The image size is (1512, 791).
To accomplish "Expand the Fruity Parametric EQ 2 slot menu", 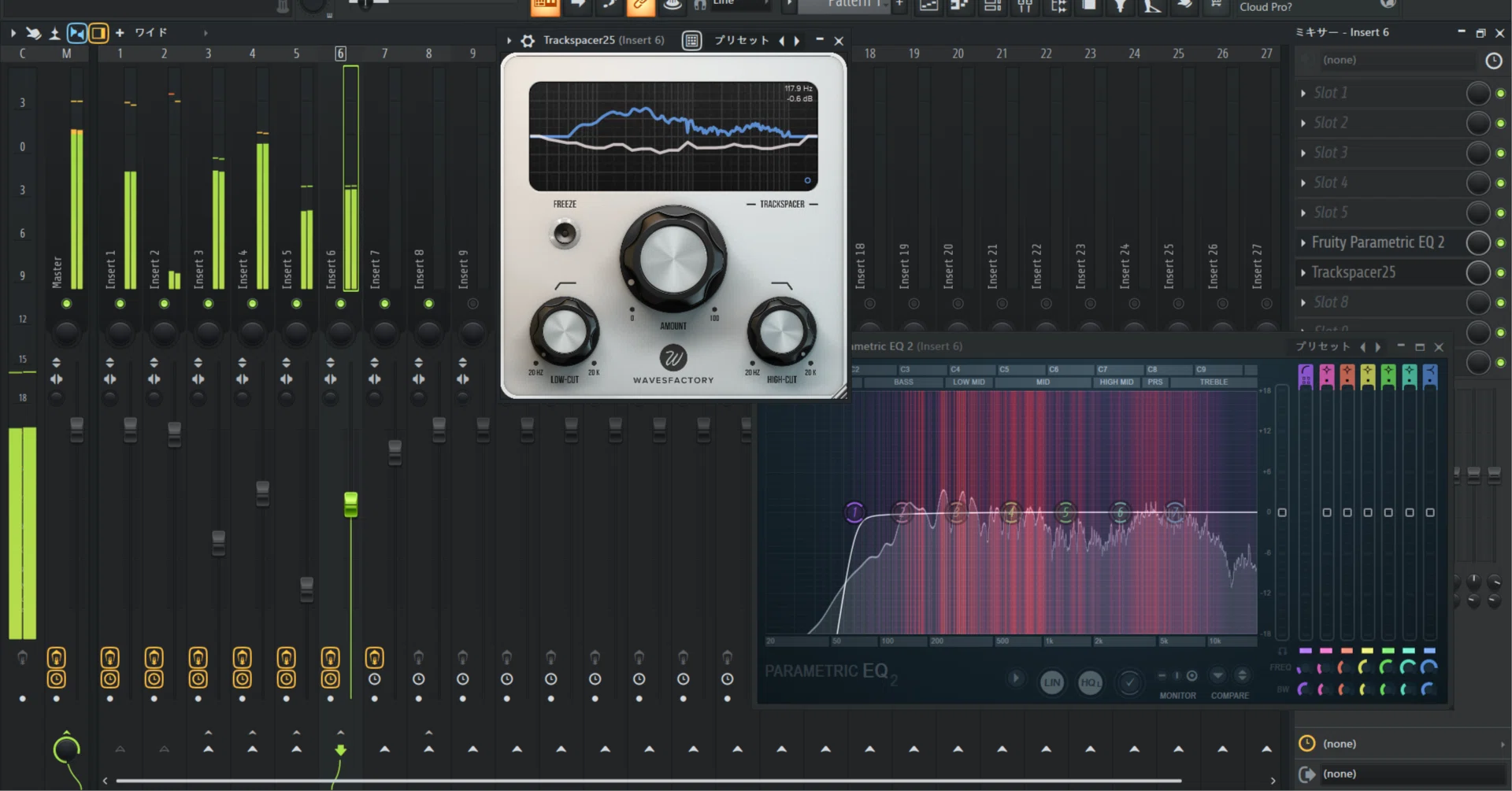I will (1303, 242).
